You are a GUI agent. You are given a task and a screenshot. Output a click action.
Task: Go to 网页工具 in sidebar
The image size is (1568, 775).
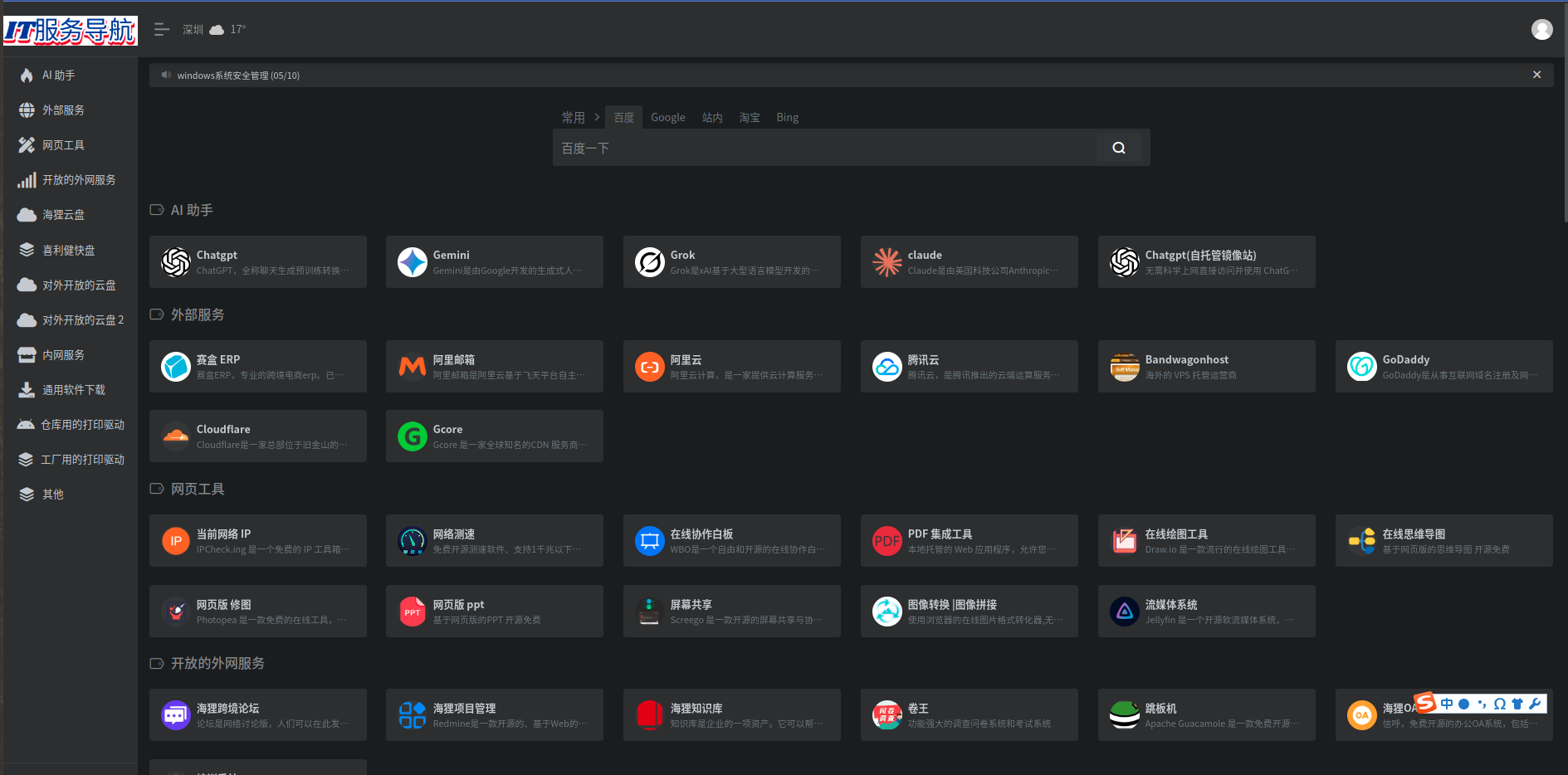click(63, 145)
